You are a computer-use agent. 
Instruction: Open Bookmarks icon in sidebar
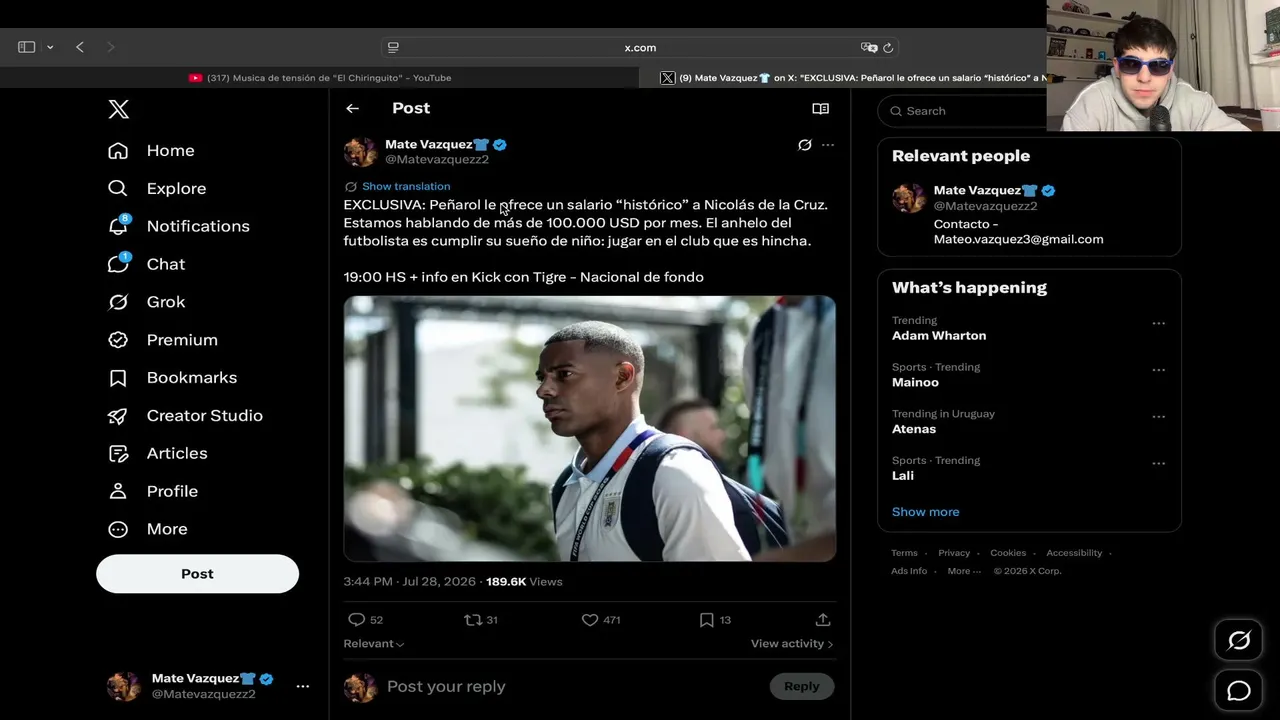[118, 378]
